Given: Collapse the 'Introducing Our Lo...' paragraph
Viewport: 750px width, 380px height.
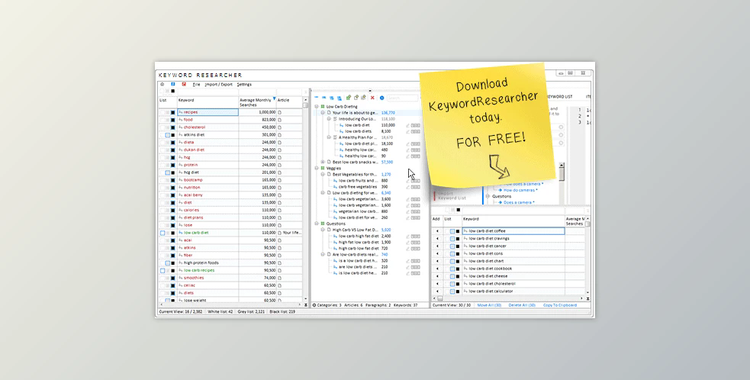Looking at the screenshot, I should pyautogui.click(x=329, y=119).
